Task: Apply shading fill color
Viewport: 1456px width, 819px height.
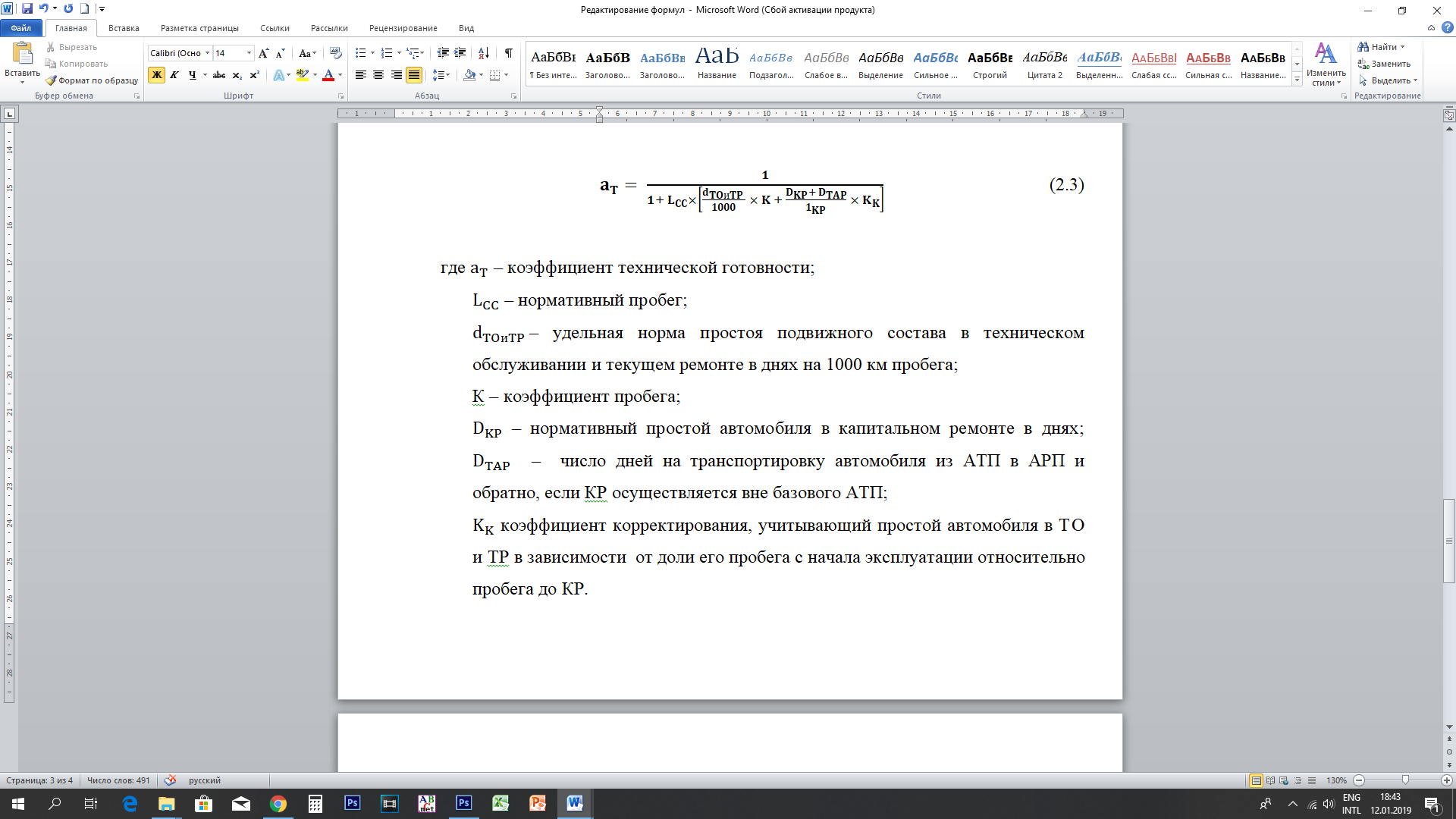Action: (x=470, y=75)
